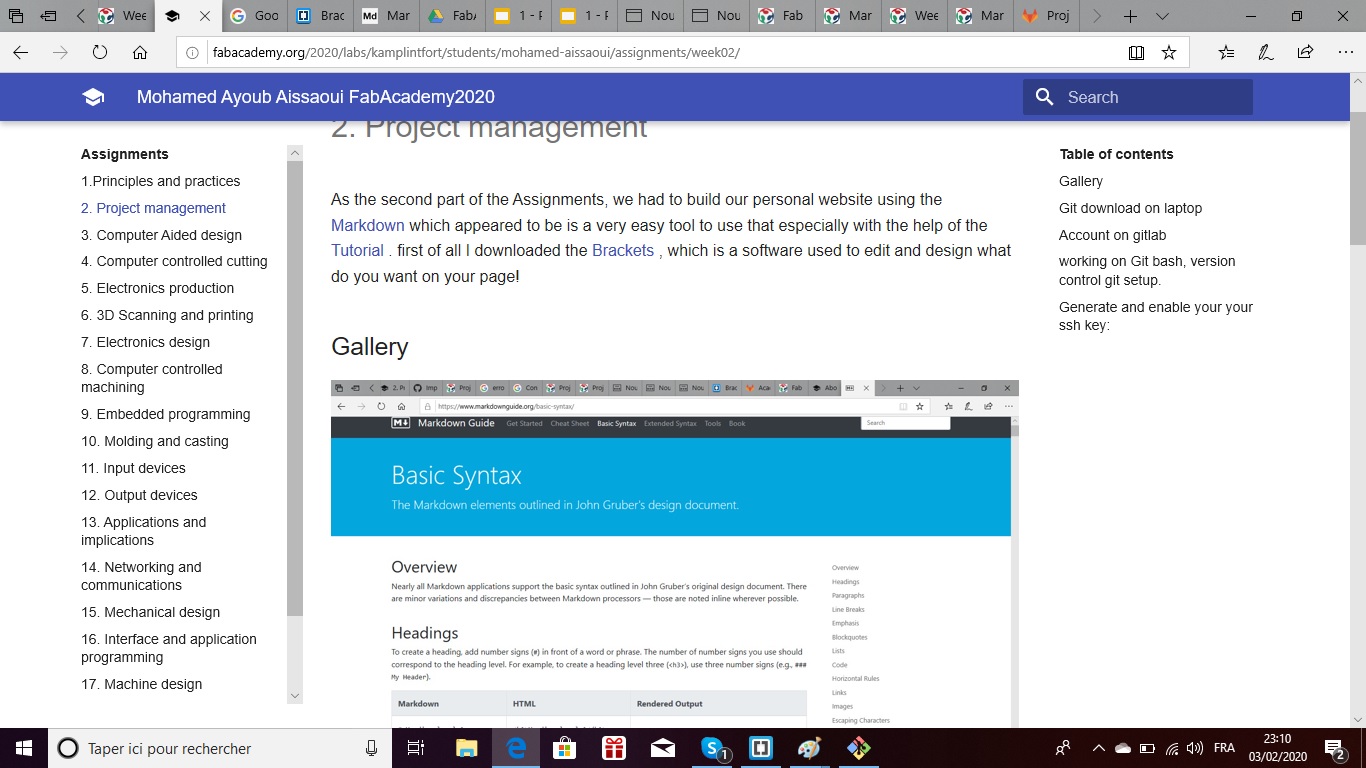Click the search magnifier icon
The width and height of the screenshot is (1366, 768).
(1045, 97)
